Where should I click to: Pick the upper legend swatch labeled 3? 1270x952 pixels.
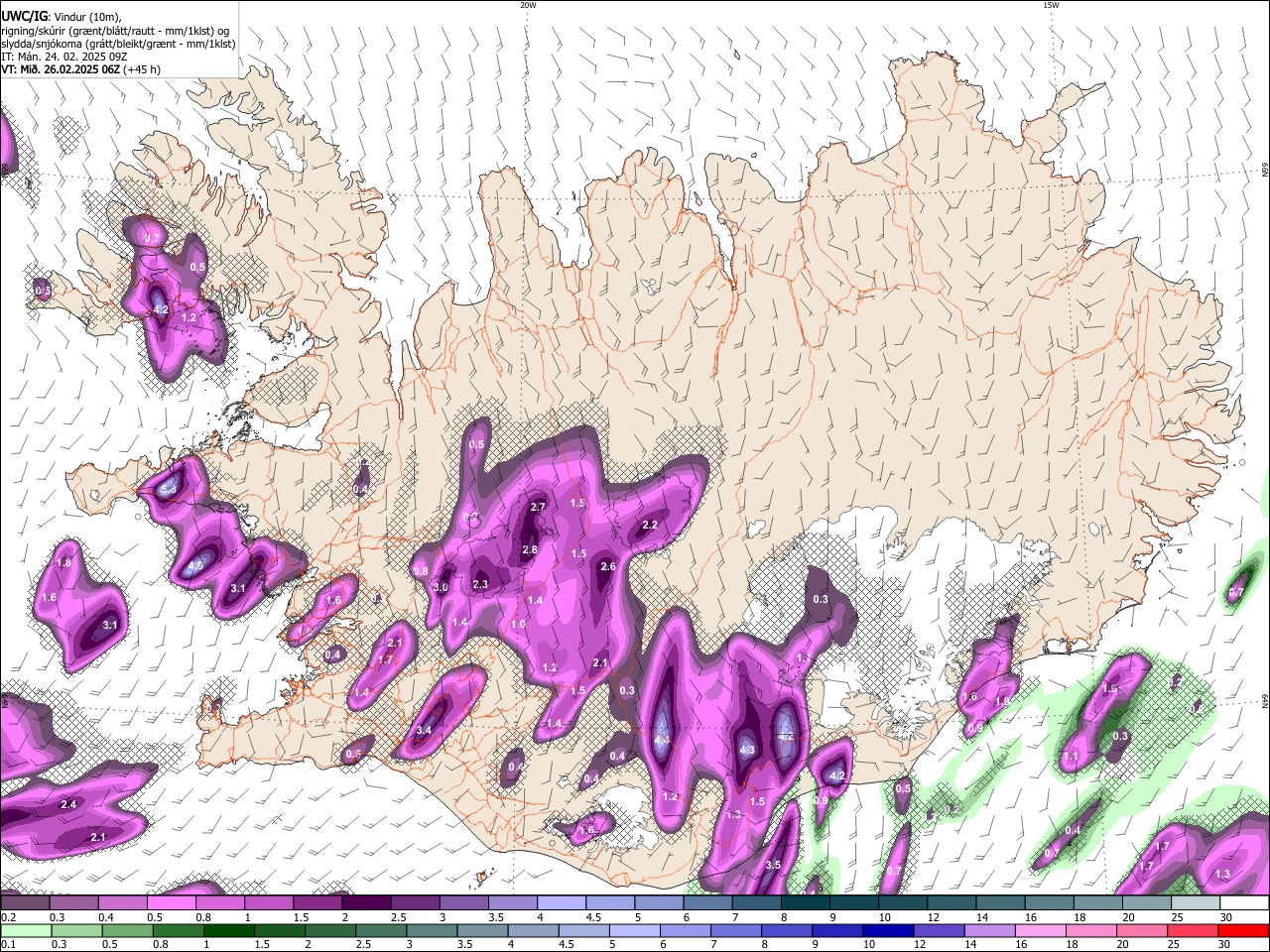pos(463,903)
